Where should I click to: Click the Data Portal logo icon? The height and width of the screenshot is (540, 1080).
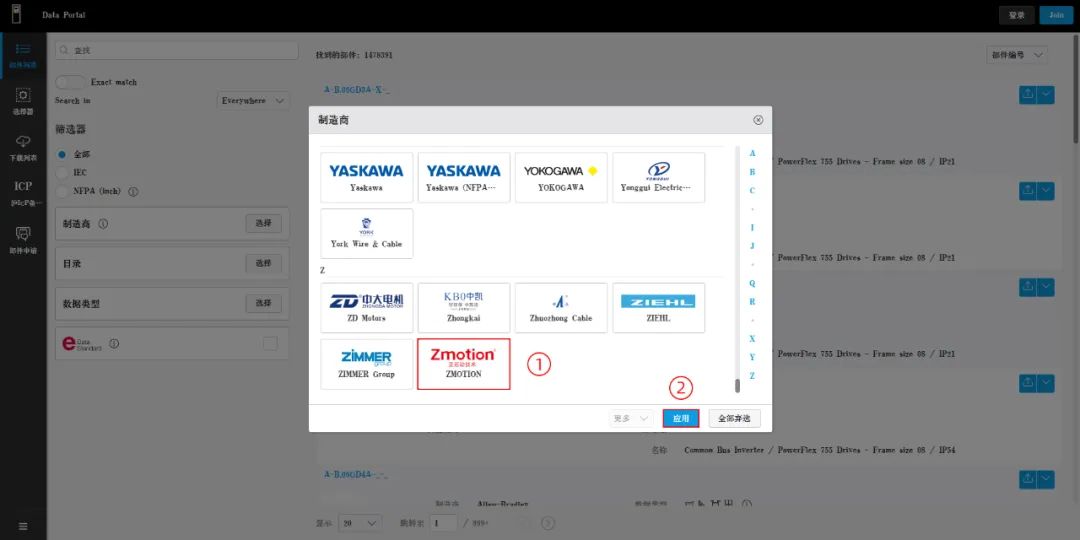[16, 14]
